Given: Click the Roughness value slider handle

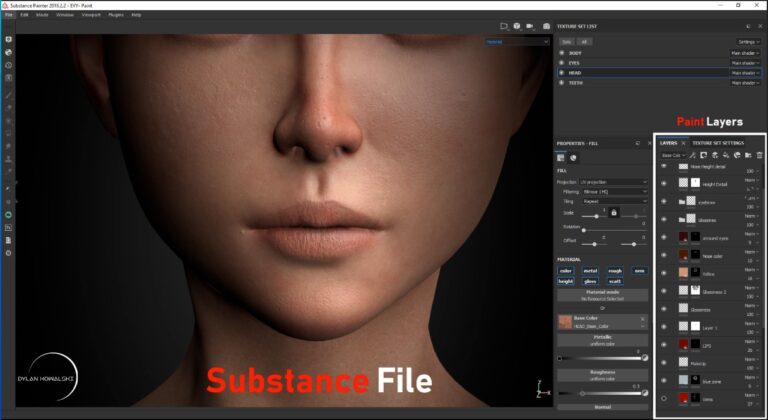Looking at the screenshot, I should tap(582, 393).
